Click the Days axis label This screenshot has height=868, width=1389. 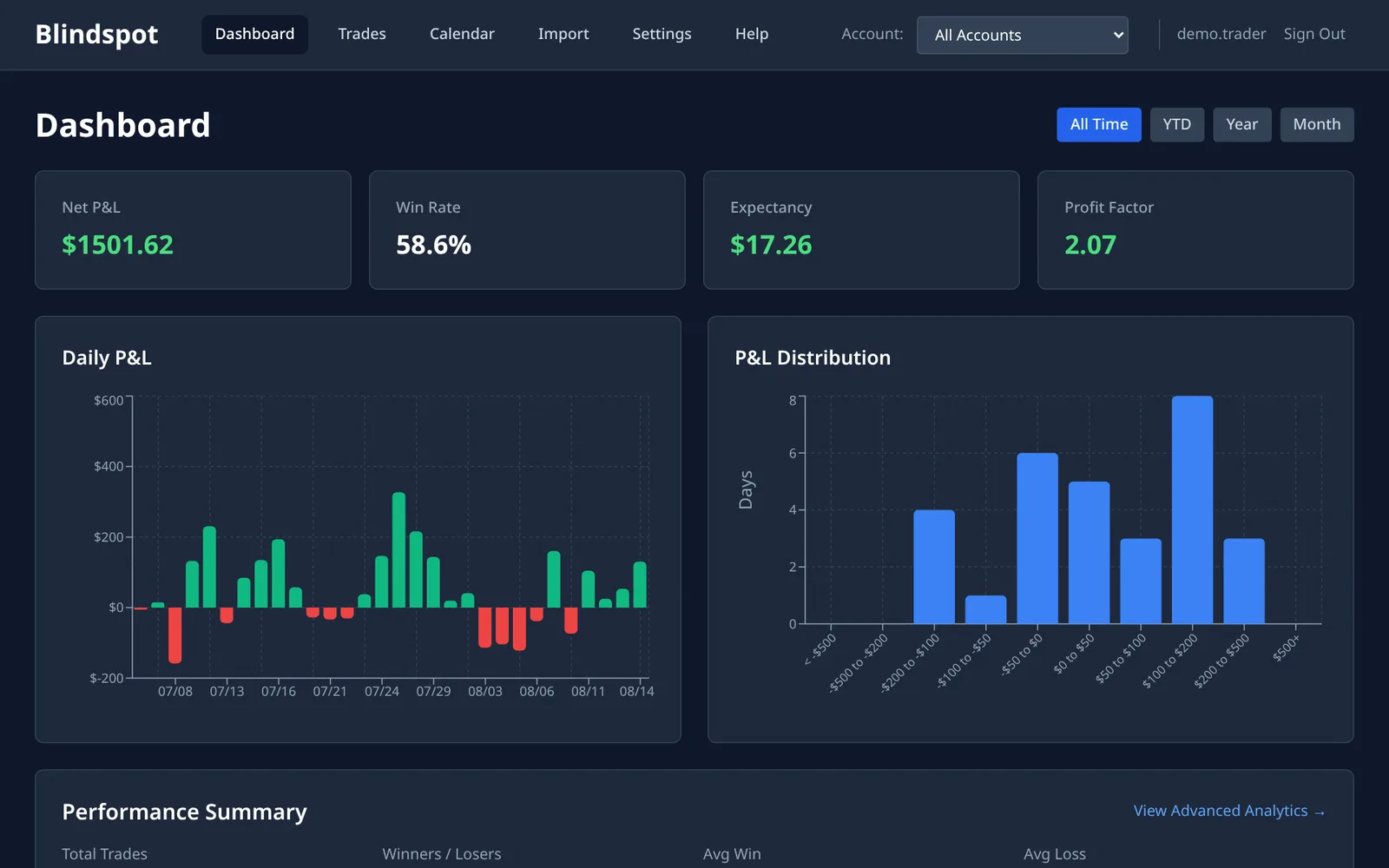746,490
